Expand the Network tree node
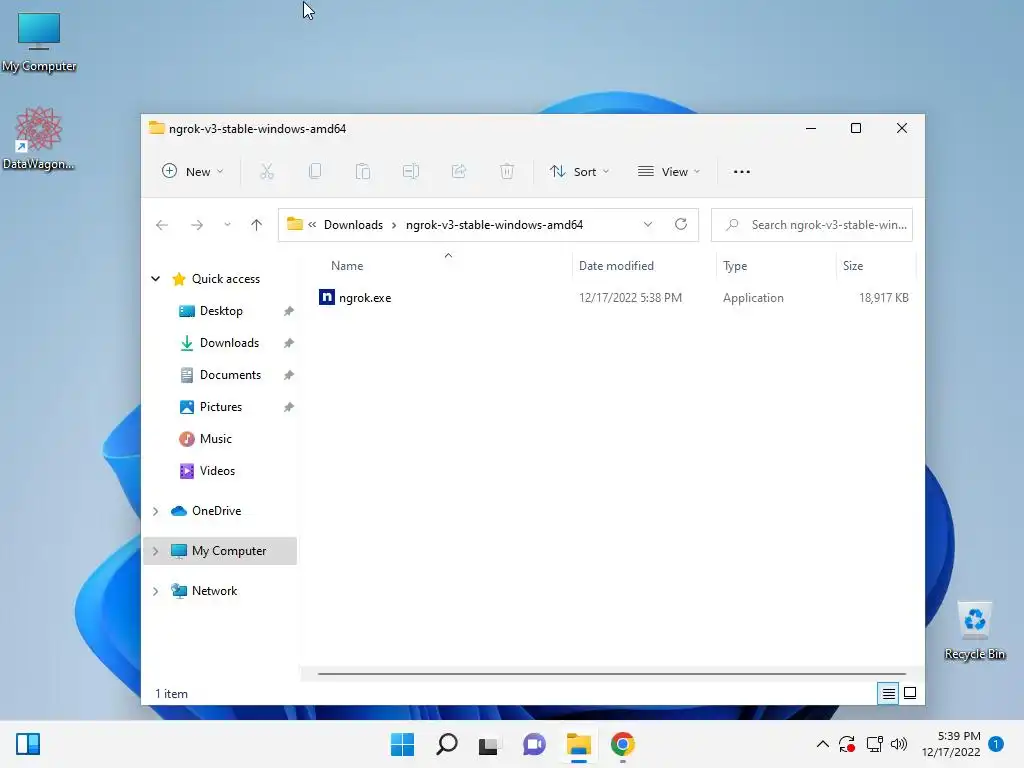 tap(155, 591)
